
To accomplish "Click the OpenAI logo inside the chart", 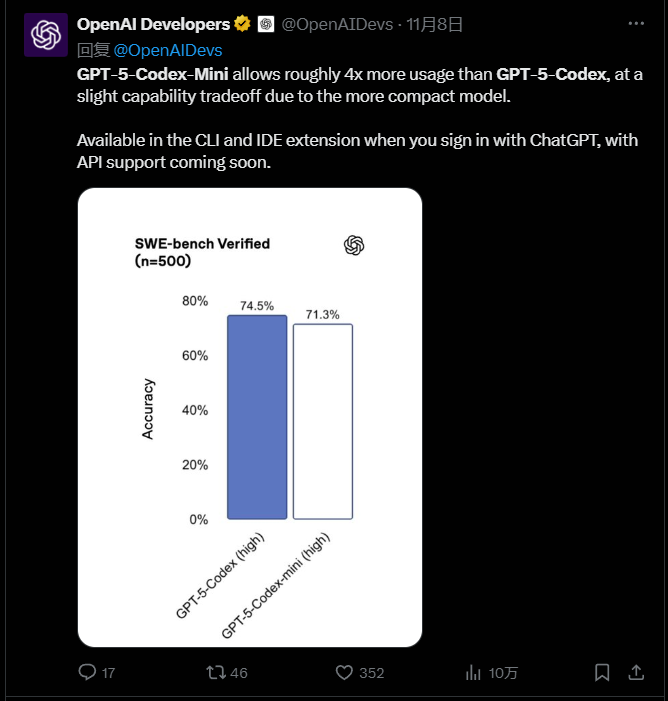I will tap(354, 246).
